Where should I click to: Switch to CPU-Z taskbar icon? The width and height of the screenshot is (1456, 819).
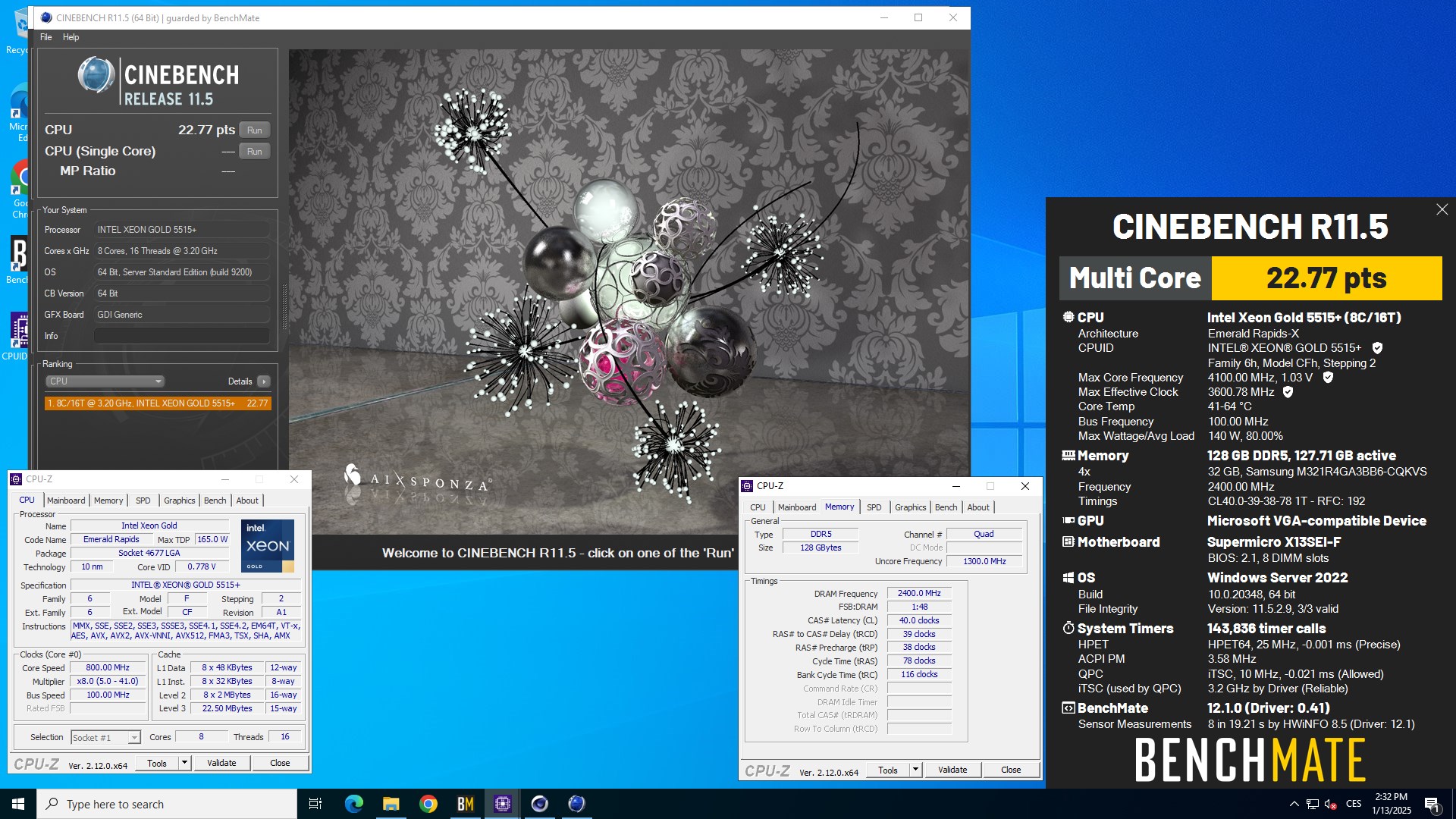pos(503,804)
